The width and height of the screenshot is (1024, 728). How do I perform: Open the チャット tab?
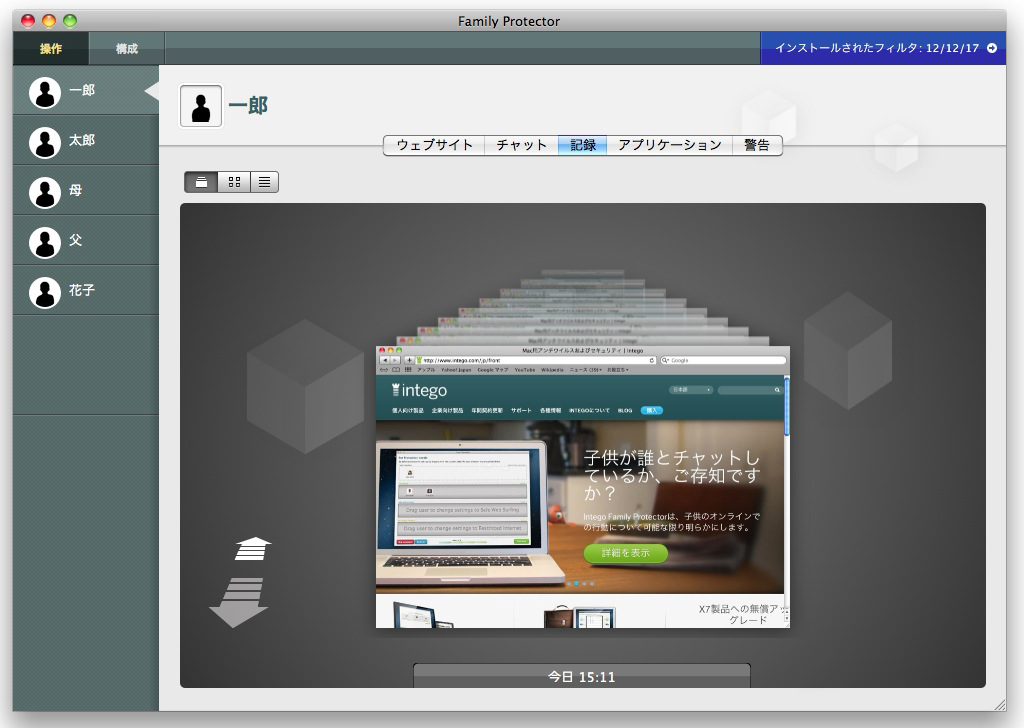tap(521, 145)
